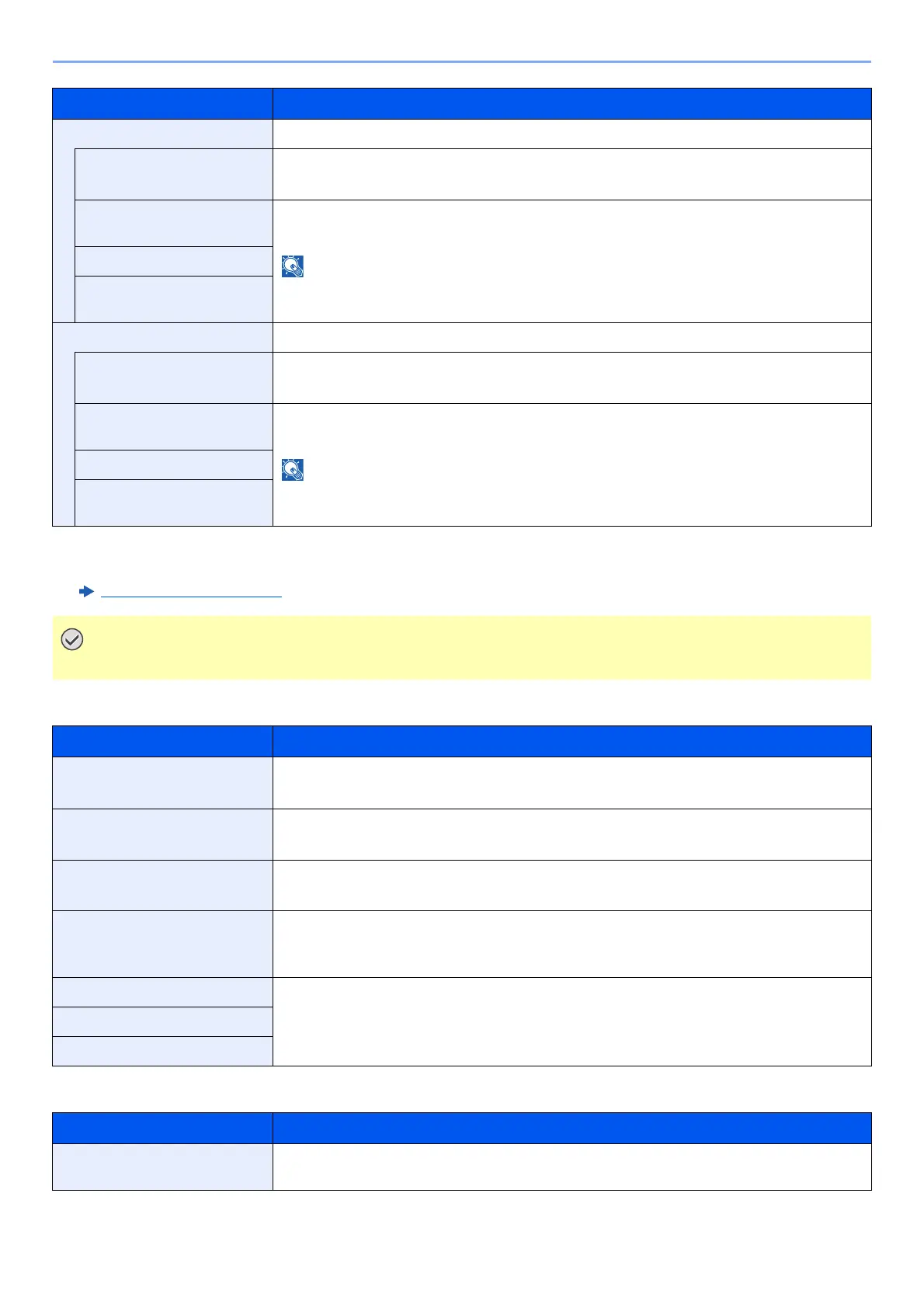924x1308 pixels.
Task: Open the underlined blue reference link
Action: pyautogui.click(x=191, y=592)
